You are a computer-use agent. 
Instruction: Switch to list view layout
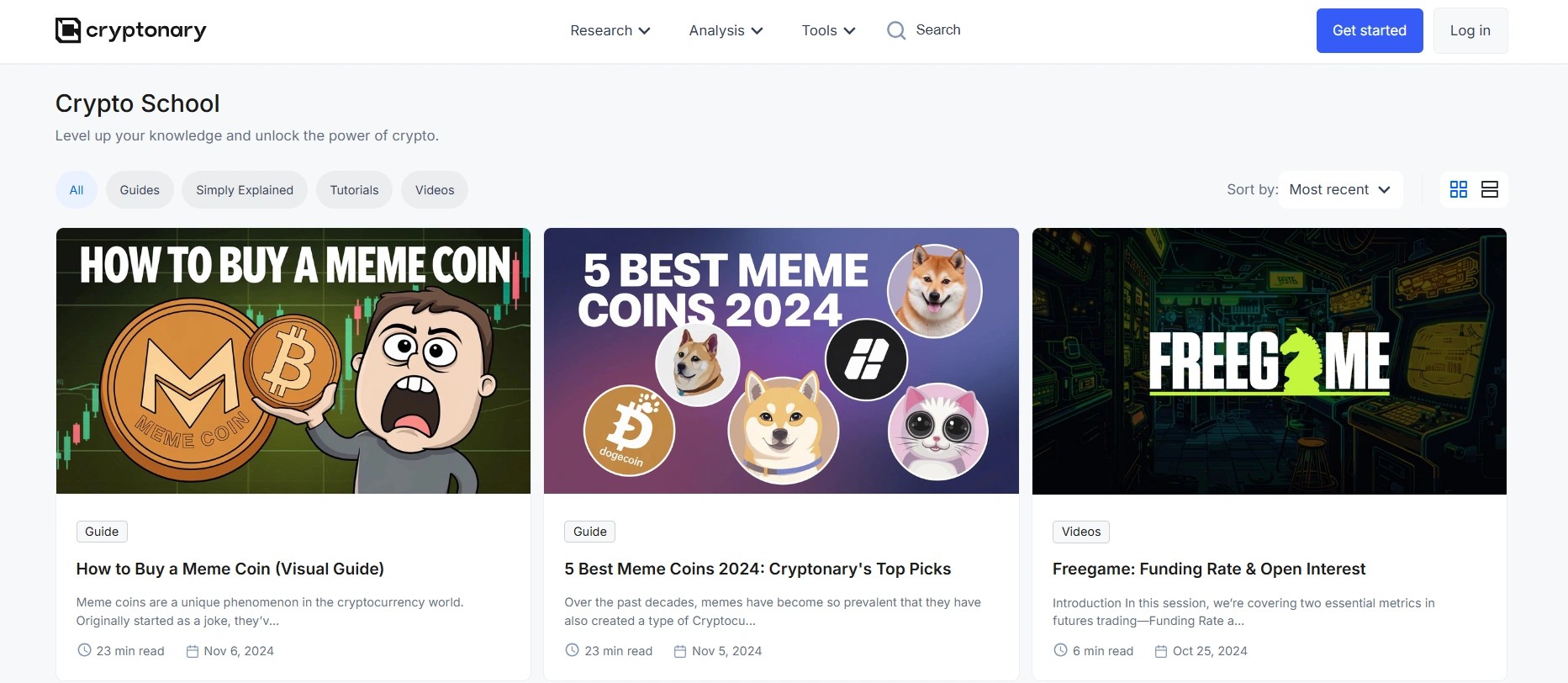pyautogui.click(x=1490, y=190)
